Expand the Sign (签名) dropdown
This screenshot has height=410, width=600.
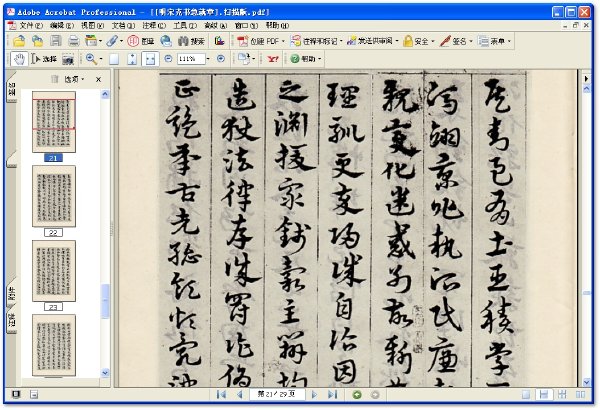[471, 41]
